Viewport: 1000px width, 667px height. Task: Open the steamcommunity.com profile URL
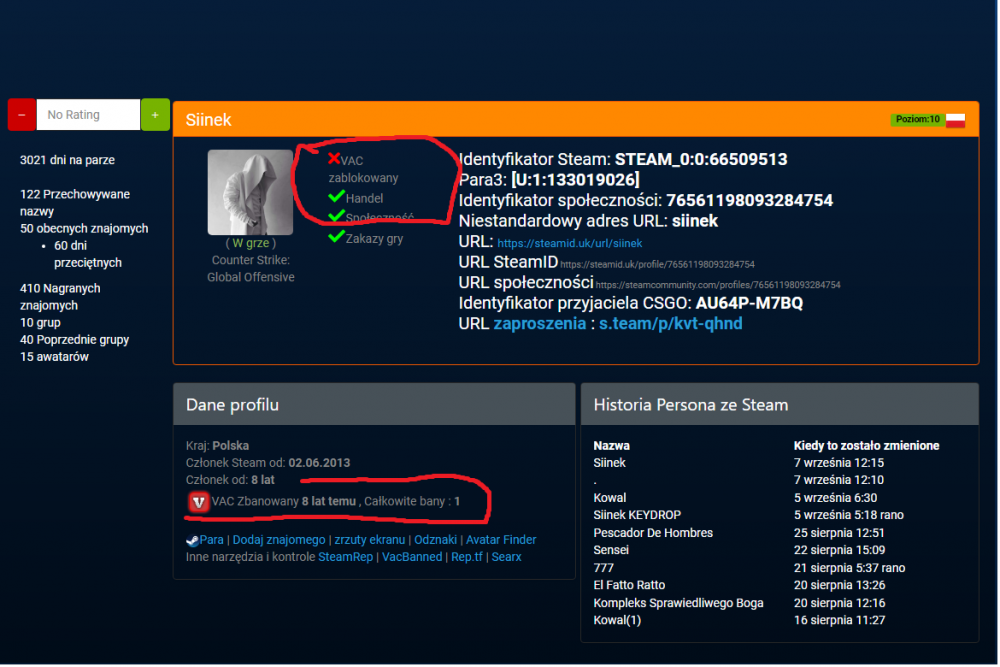pyautogui.click(x=717, y=285)
